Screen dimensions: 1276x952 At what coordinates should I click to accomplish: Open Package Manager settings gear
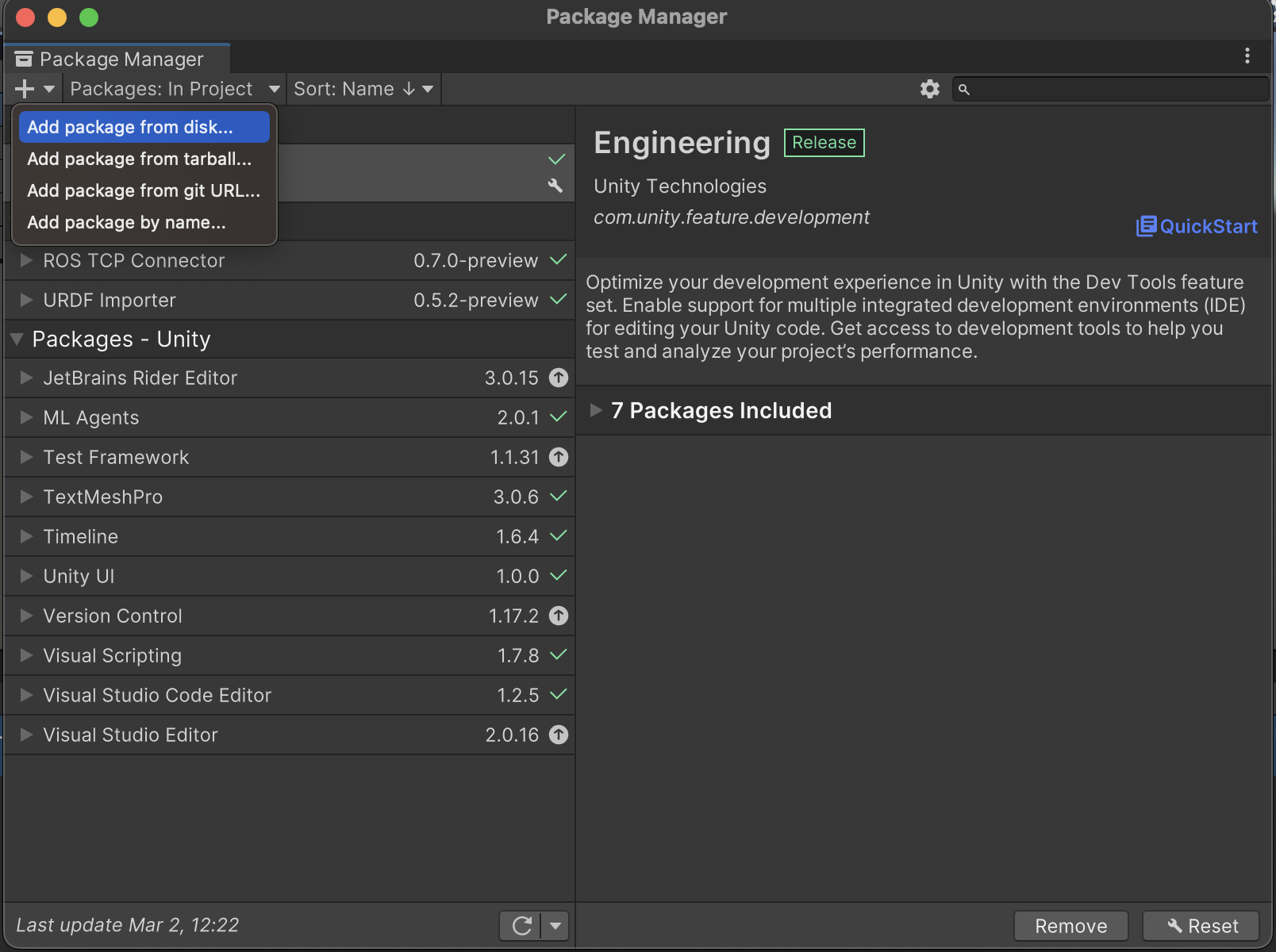tap(930, 89)
